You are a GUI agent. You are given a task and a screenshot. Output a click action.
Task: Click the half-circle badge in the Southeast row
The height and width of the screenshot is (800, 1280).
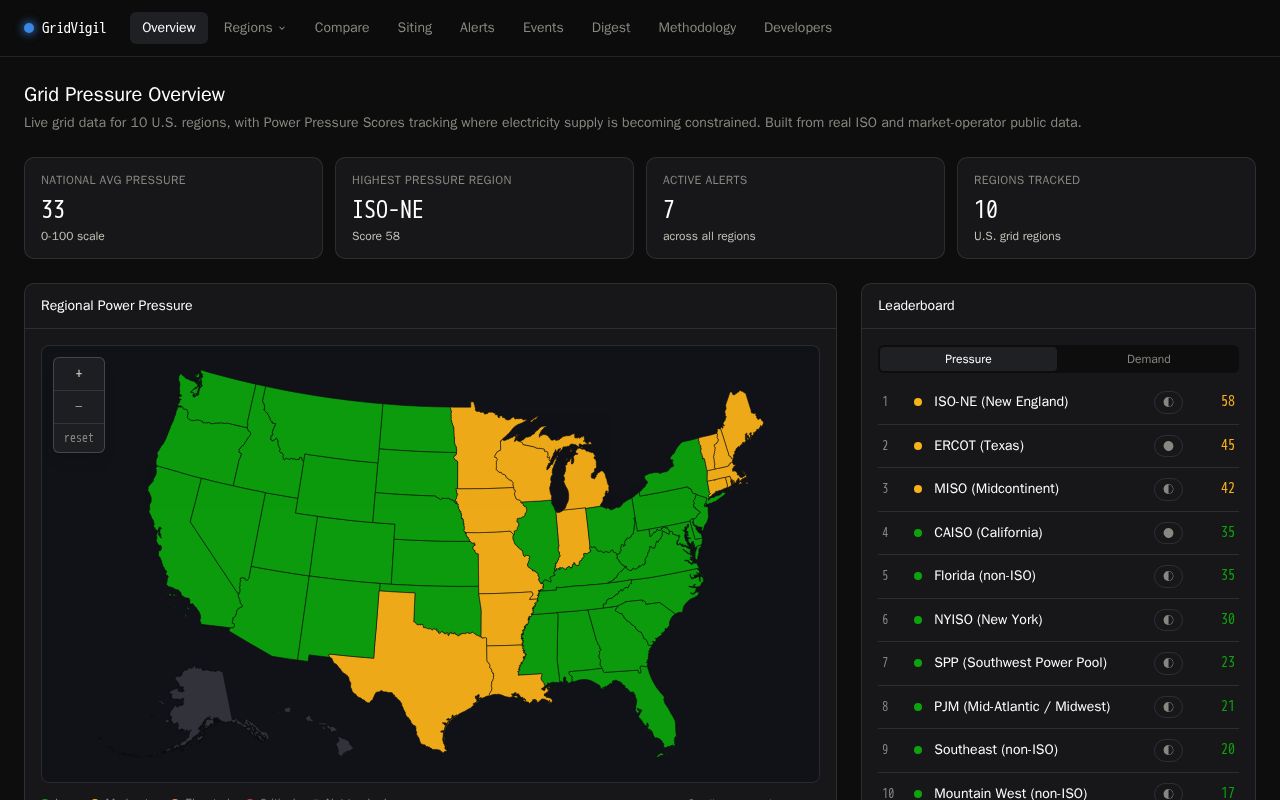pyautogui.click(x=1168, y=750)
